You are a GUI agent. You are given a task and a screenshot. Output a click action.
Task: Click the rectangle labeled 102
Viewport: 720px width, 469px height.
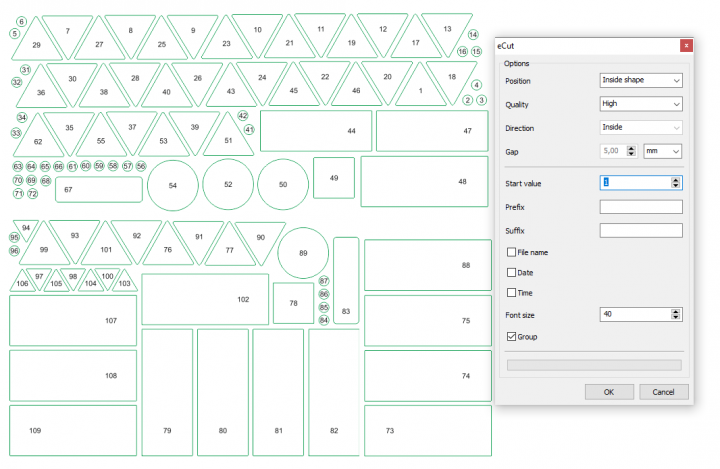coord(205,299)
